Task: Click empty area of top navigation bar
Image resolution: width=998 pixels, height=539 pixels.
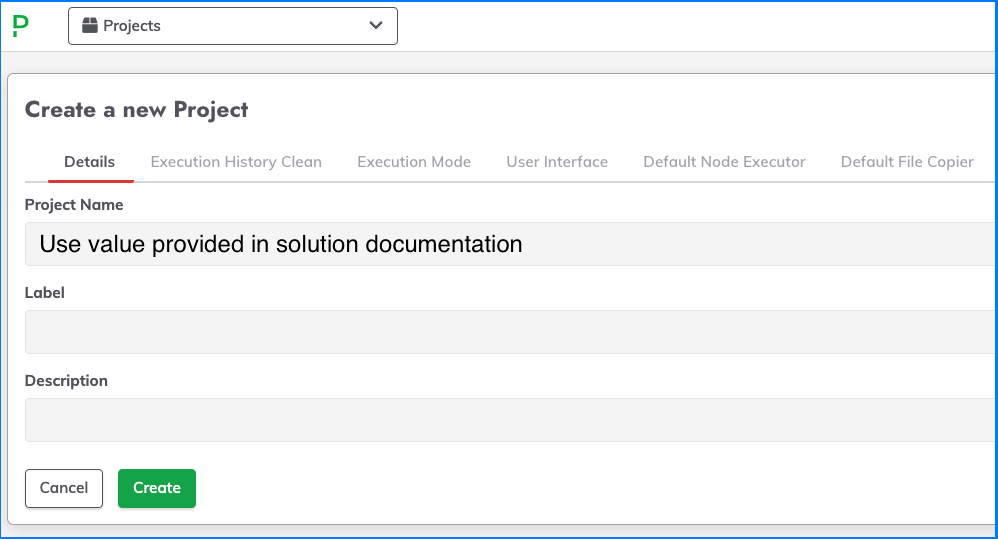Action: click(x=690, y=26)
